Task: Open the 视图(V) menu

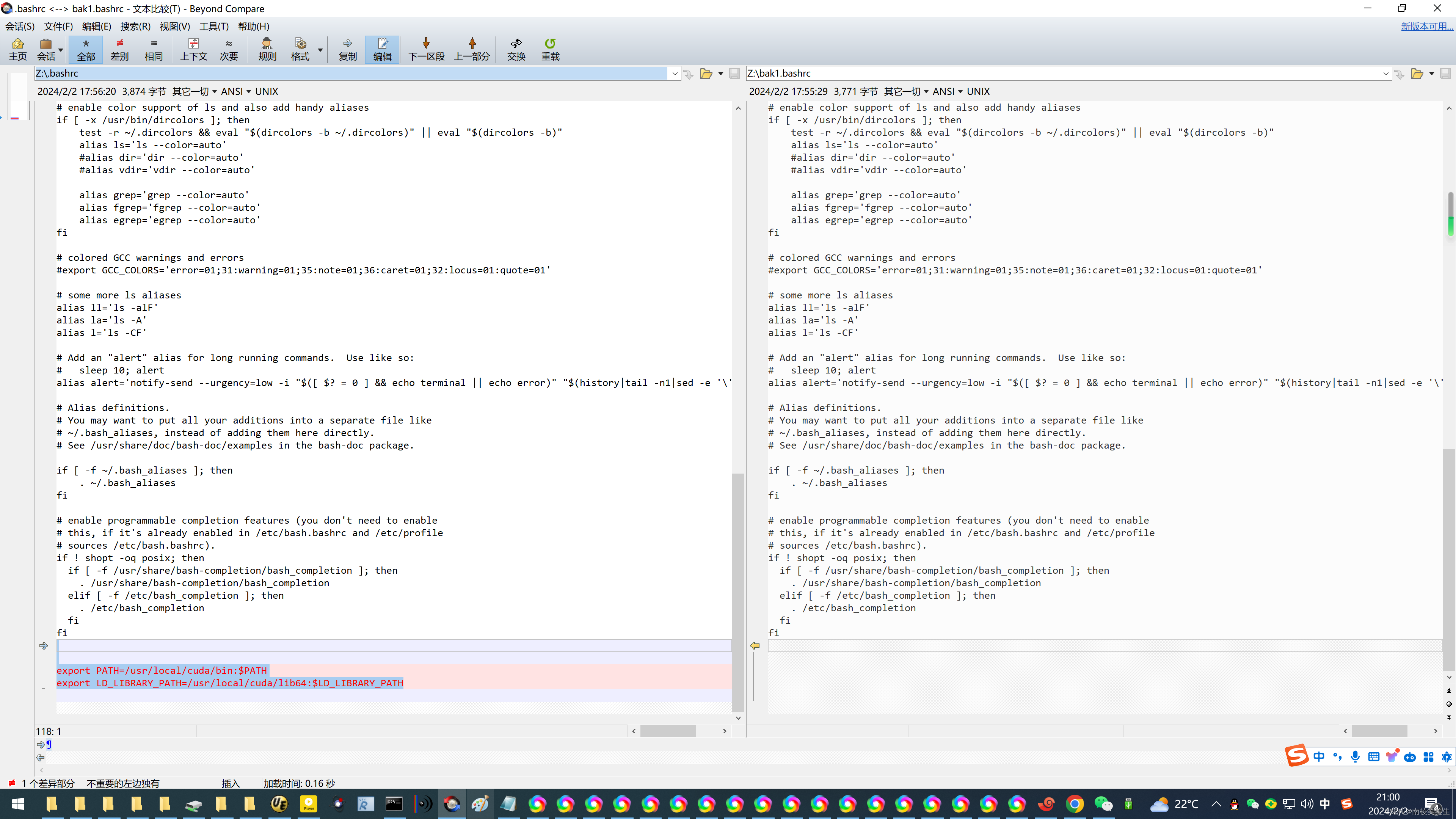Action: (x=175, y=26)
